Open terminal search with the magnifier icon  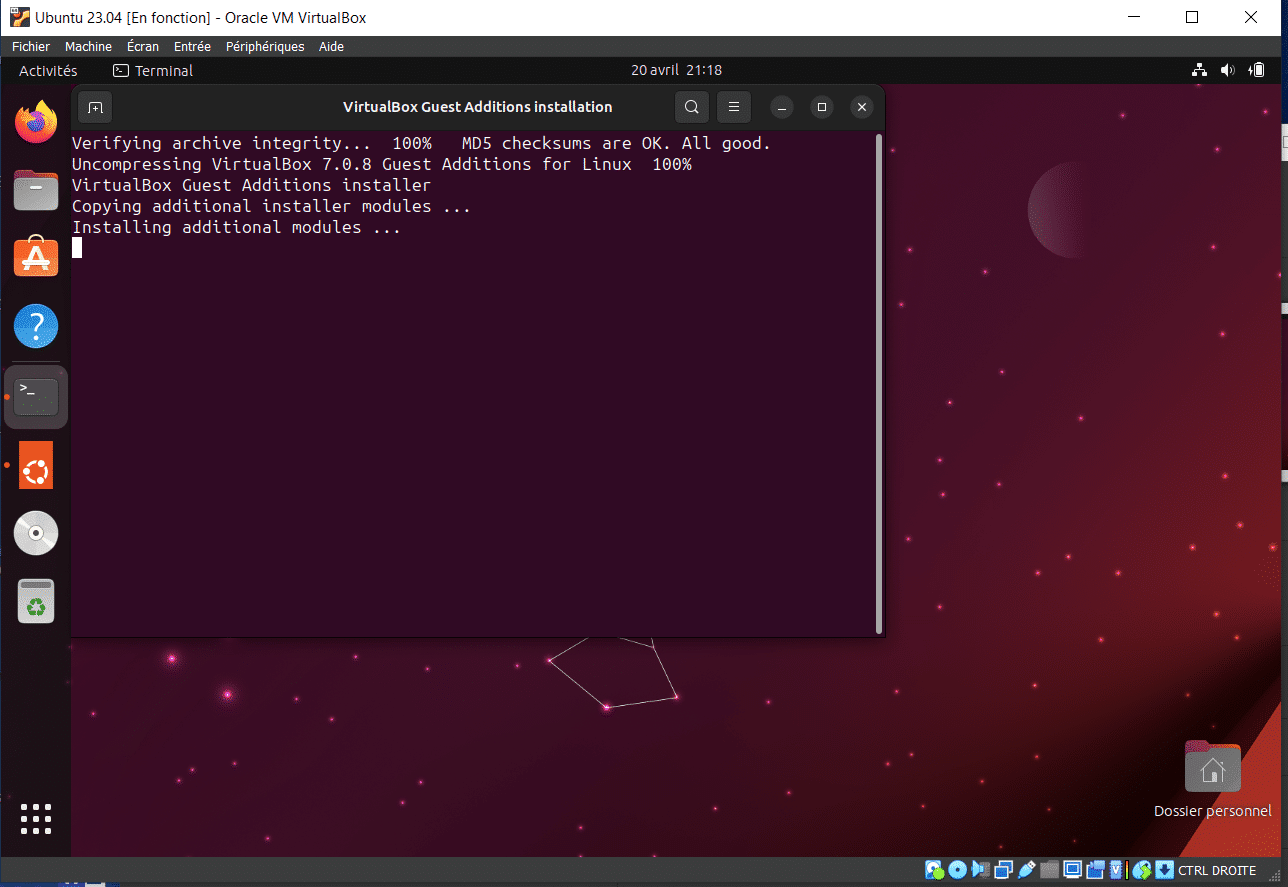(x=691, y=107)
